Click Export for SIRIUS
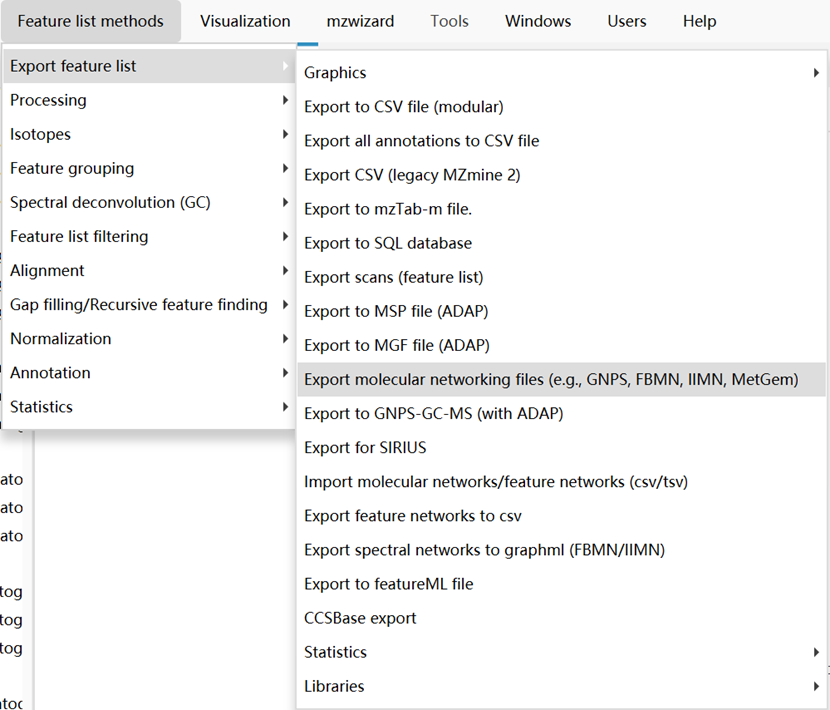Viewport: 830px width, 710px height. pos(365,447)
